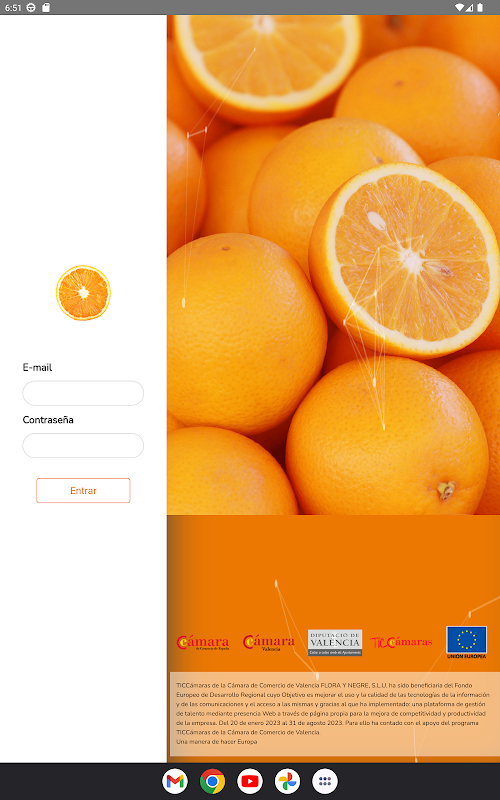
Task: Tap the SD card status icon
Action: click(x=46, y=7)
